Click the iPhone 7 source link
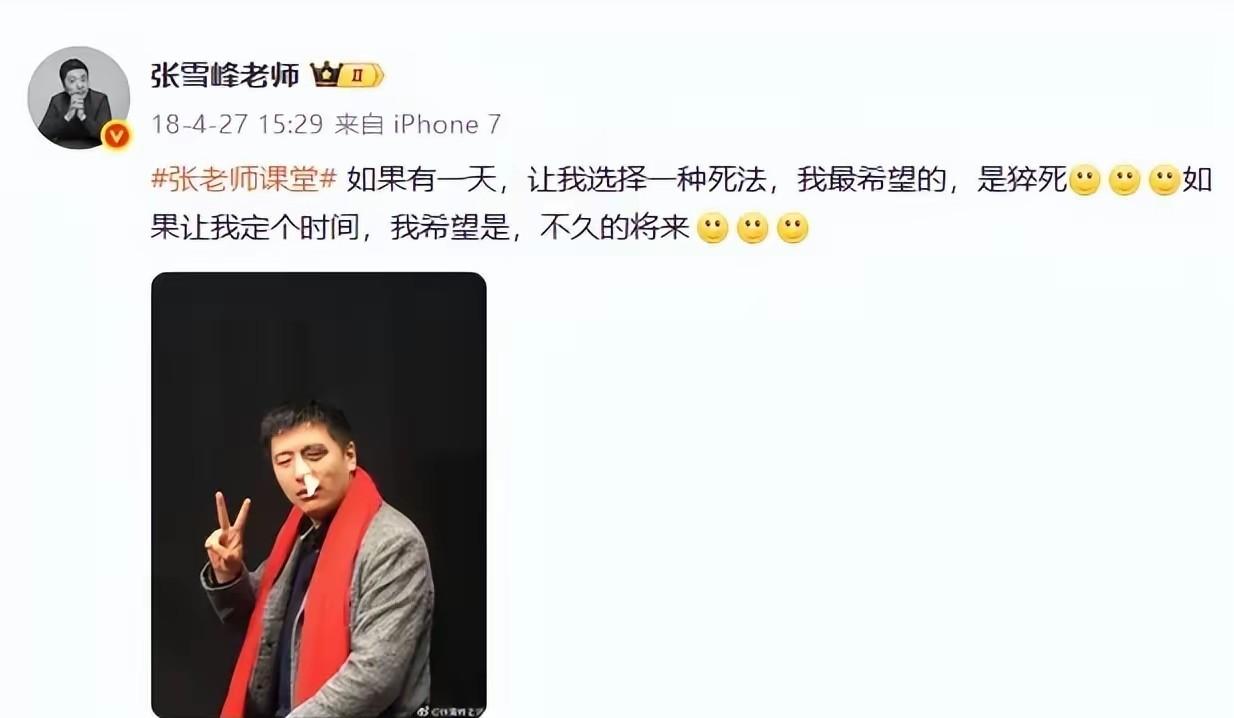The height and width of the screenshot is (718, 1234). [x=446, y=125]
